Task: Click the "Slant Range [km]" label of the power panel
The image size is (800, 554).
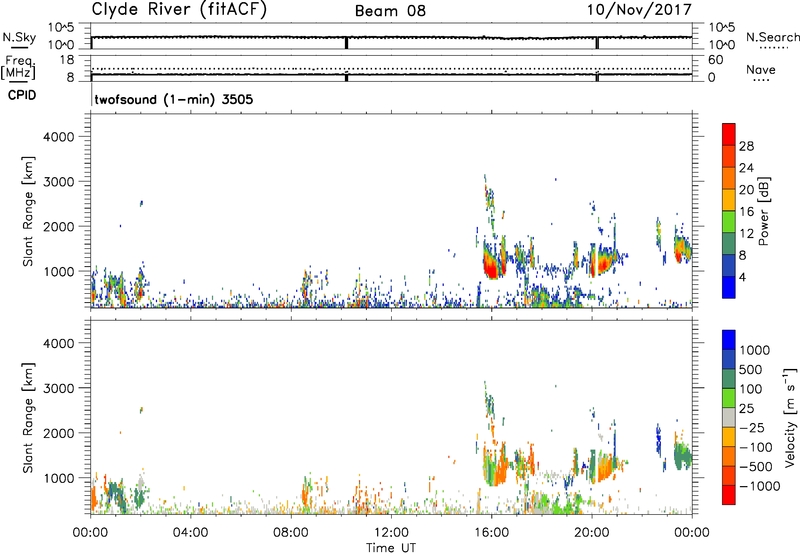Action: (x=28, y=211)
